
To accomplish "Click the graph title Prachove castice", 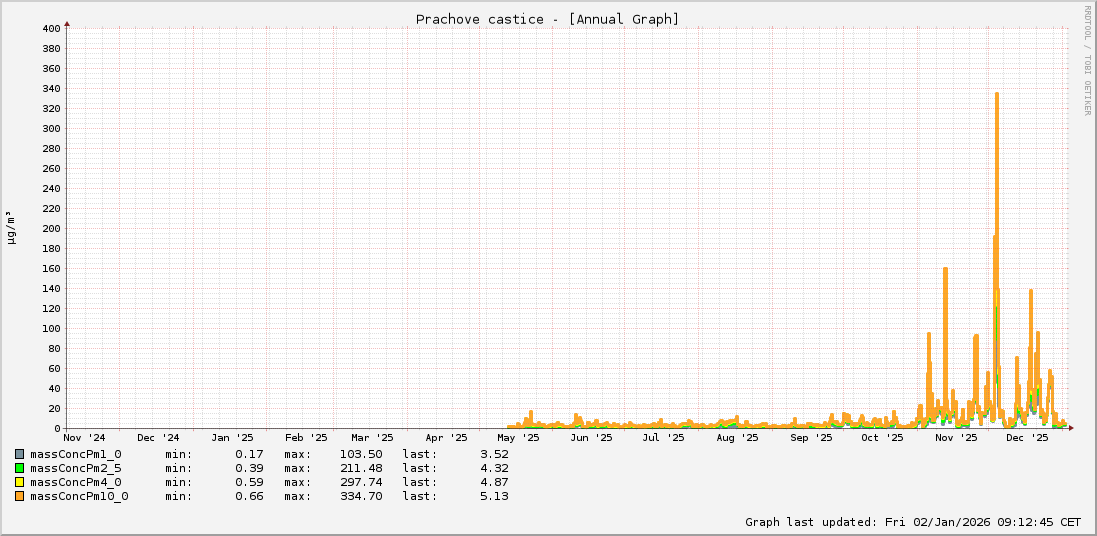I will coord(547,19).
